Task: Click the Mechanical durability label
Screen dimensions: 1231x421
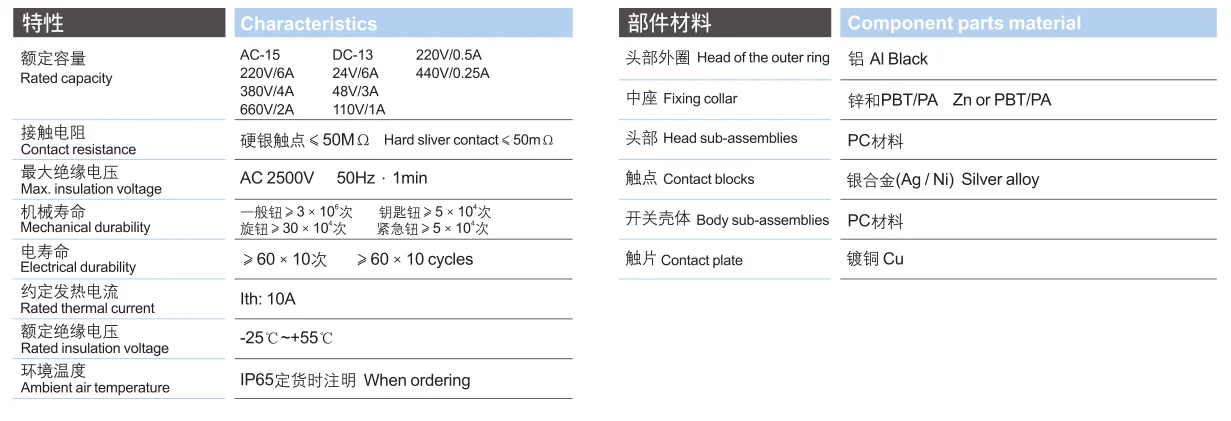Action: pyautogui.click(x=85, y=227)
